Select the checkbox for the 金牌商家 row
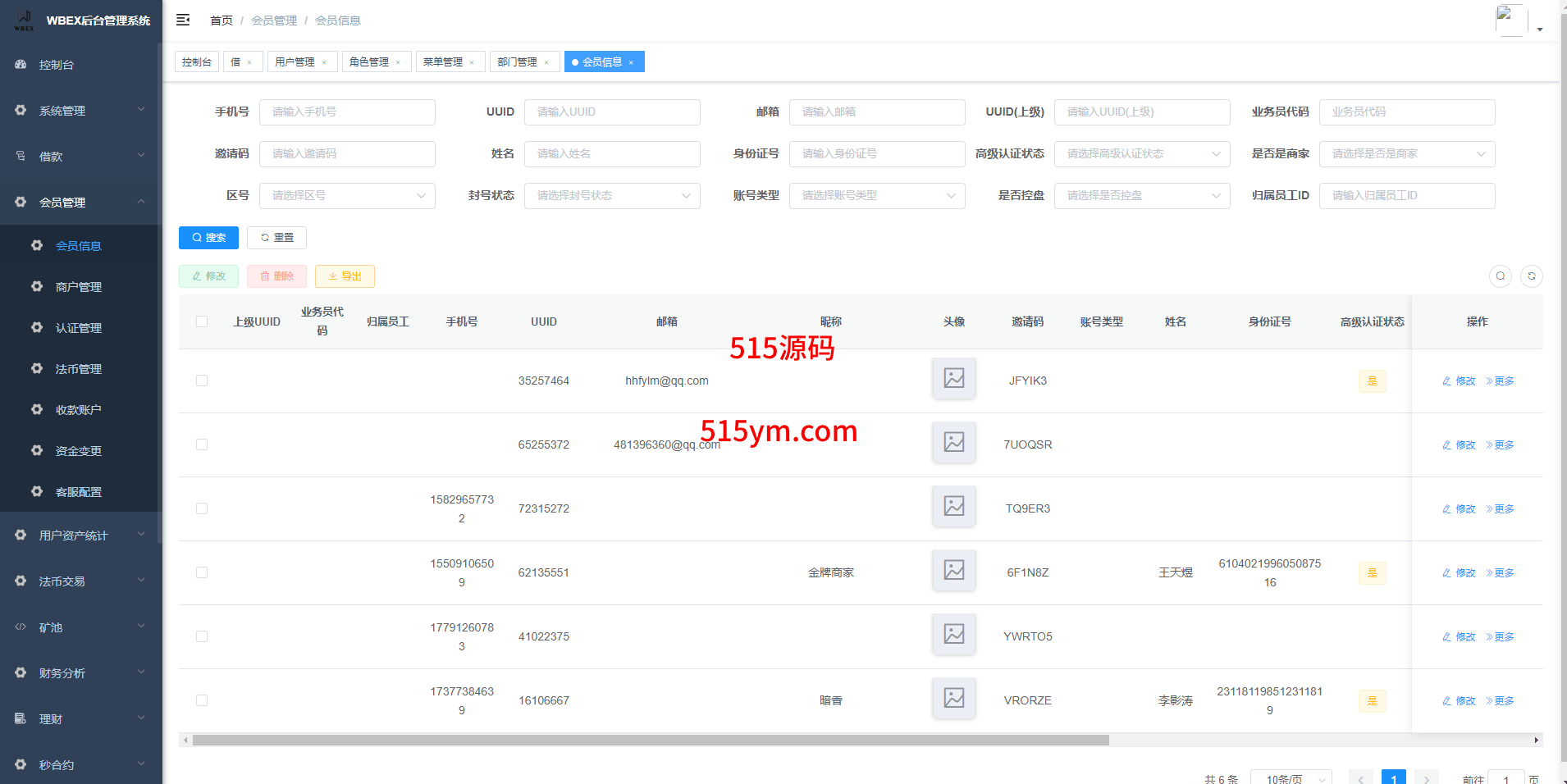 coord(202,572)
